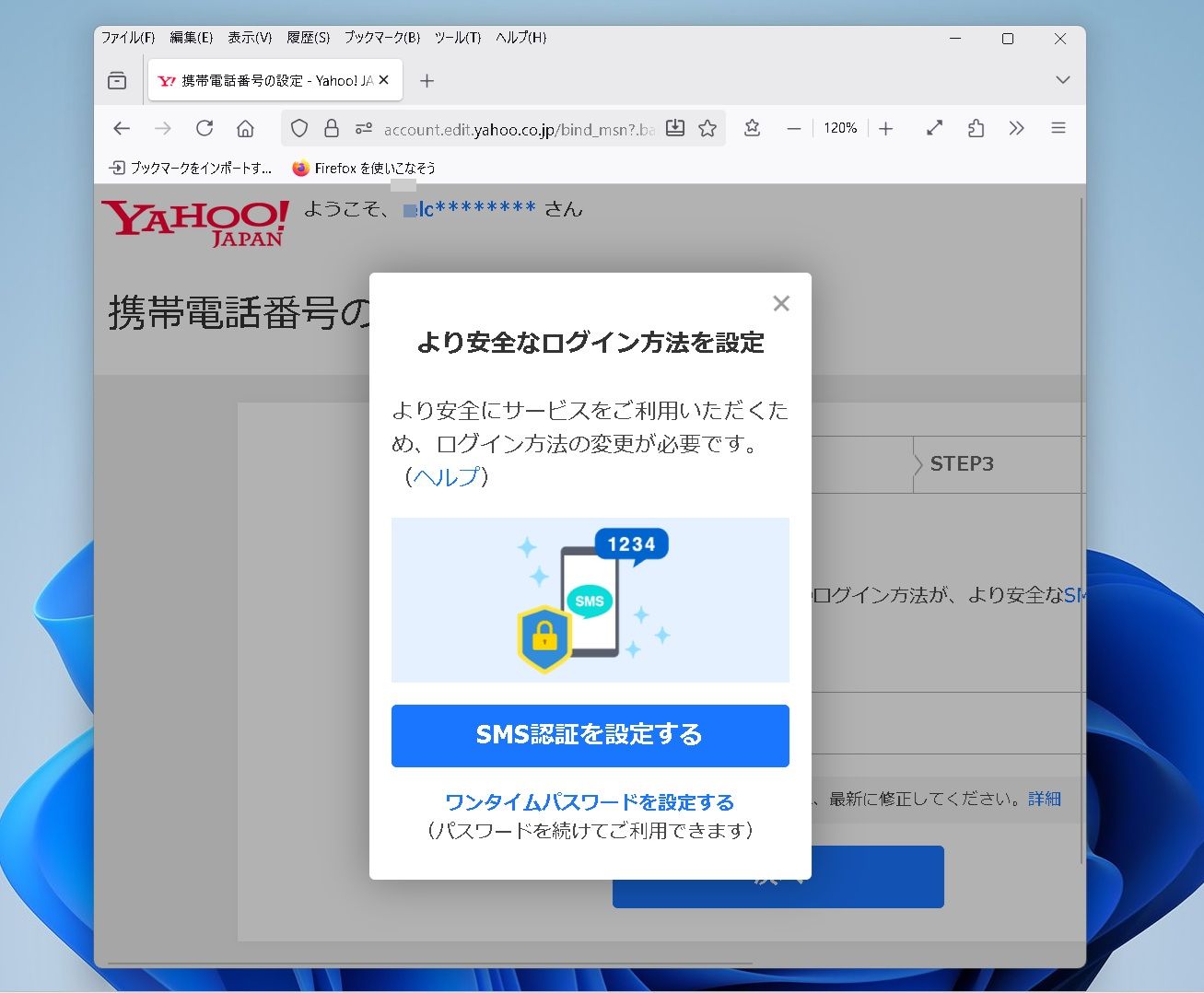This screenshot has width=1204, height=993.
Task: Open the ワンタイムパスワードを設定する link
Action: [590, 801]
